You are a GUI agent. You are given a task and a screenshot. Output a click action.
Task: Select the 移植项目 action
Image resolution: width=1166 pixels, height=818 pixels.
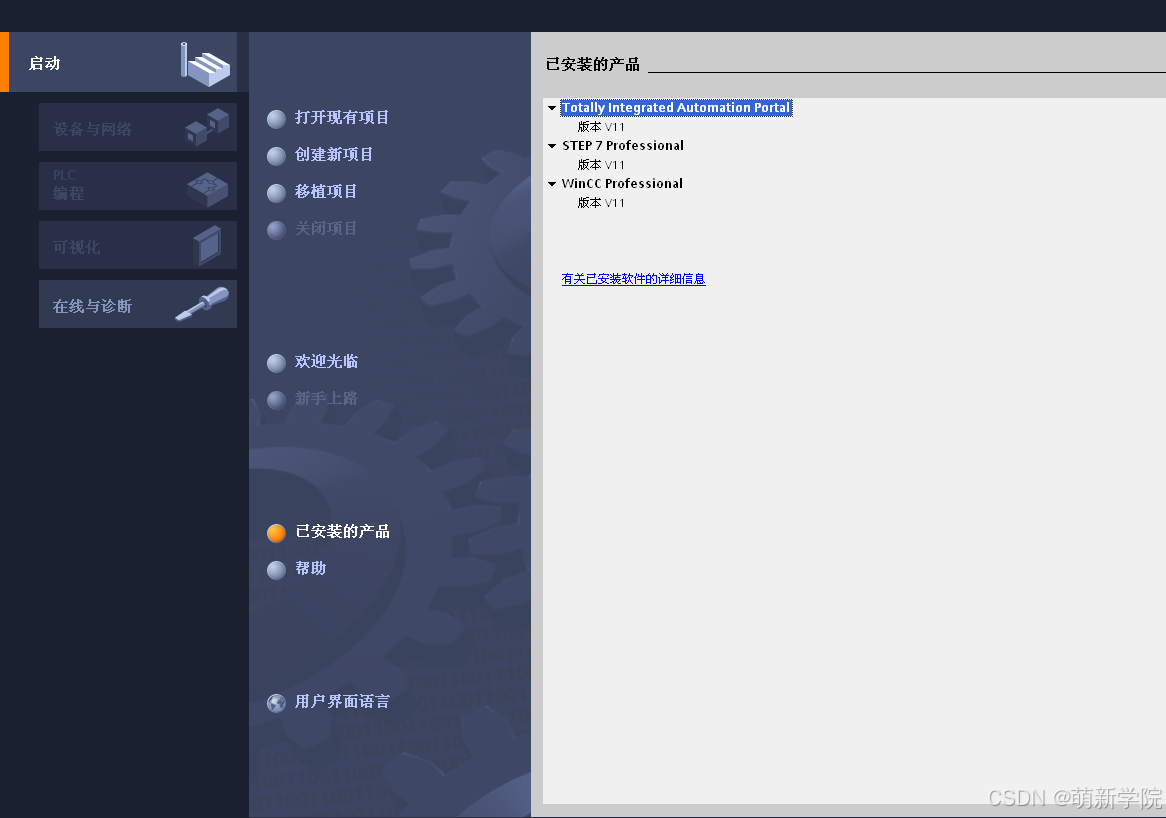click(326, 192)
